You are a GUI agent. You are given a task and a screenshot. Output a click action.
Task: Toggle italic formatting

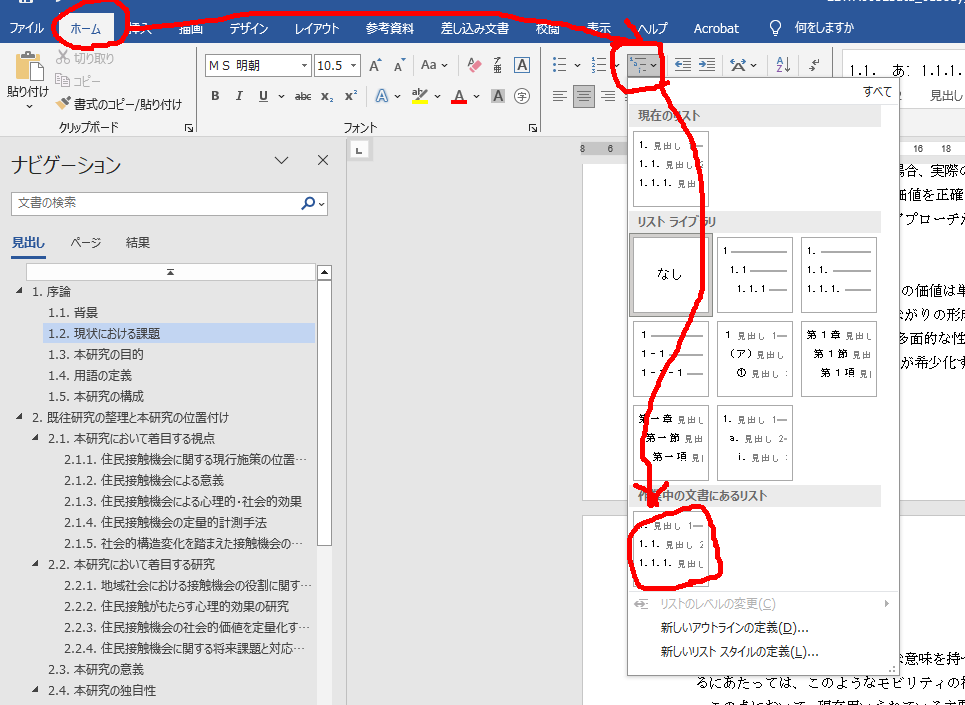pyautogui.click(x=240, y=97)
